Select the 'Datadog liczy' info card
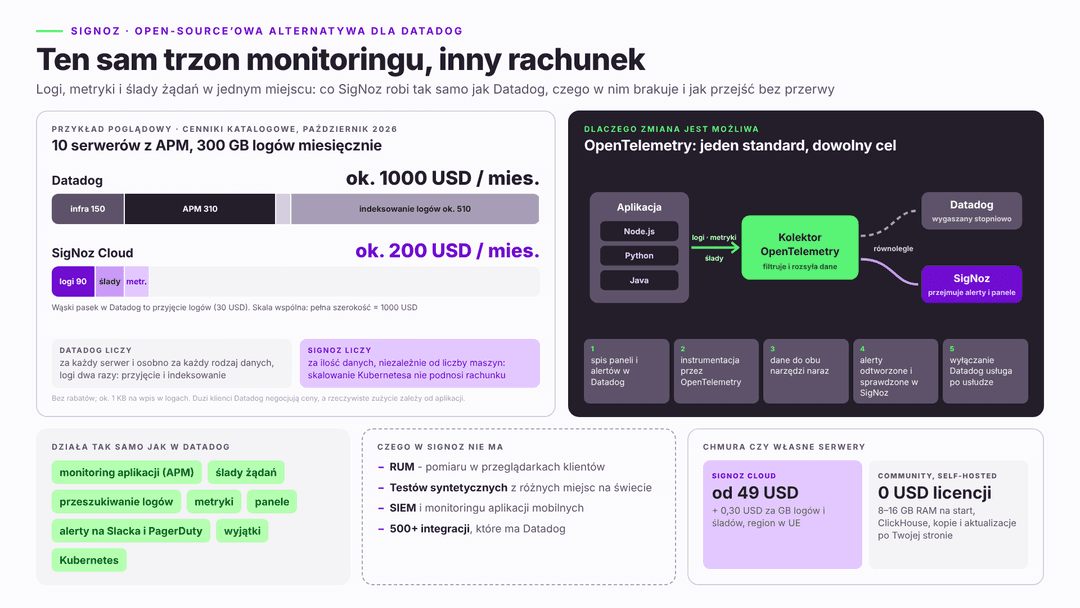 tap(172, 363)
